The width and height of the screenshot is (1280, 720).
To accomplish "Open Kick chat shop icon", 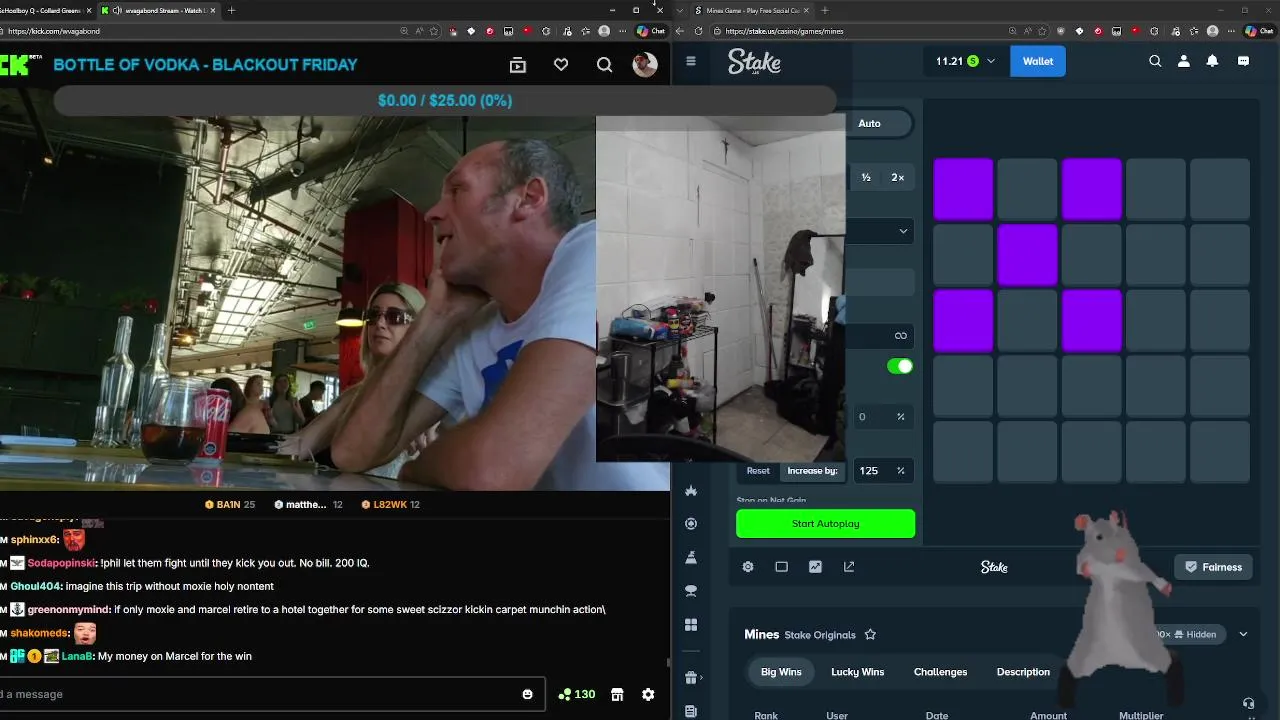I will [x=617, y=694].
